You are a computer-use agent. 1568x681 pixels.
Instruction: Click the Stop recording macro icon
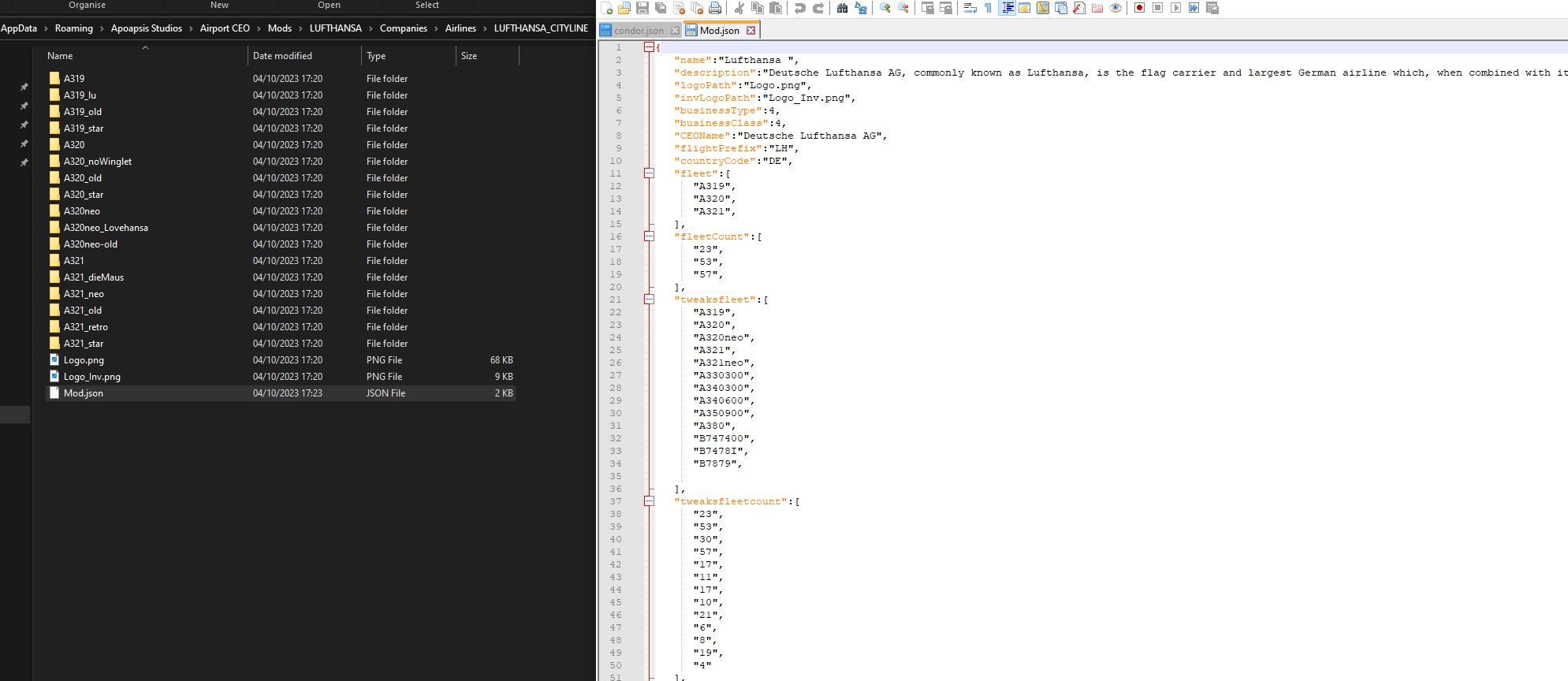(x=1158, y=8)
